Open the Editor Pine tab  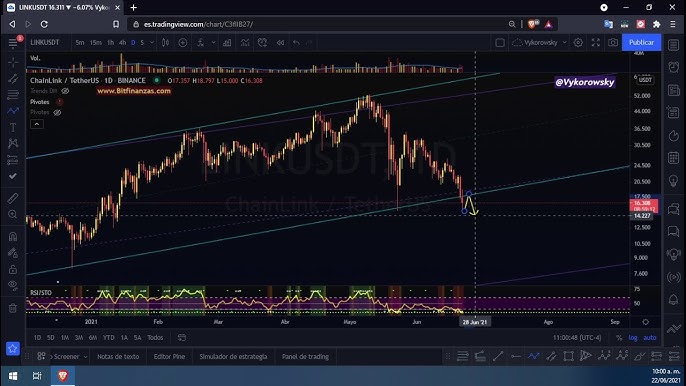169,357
